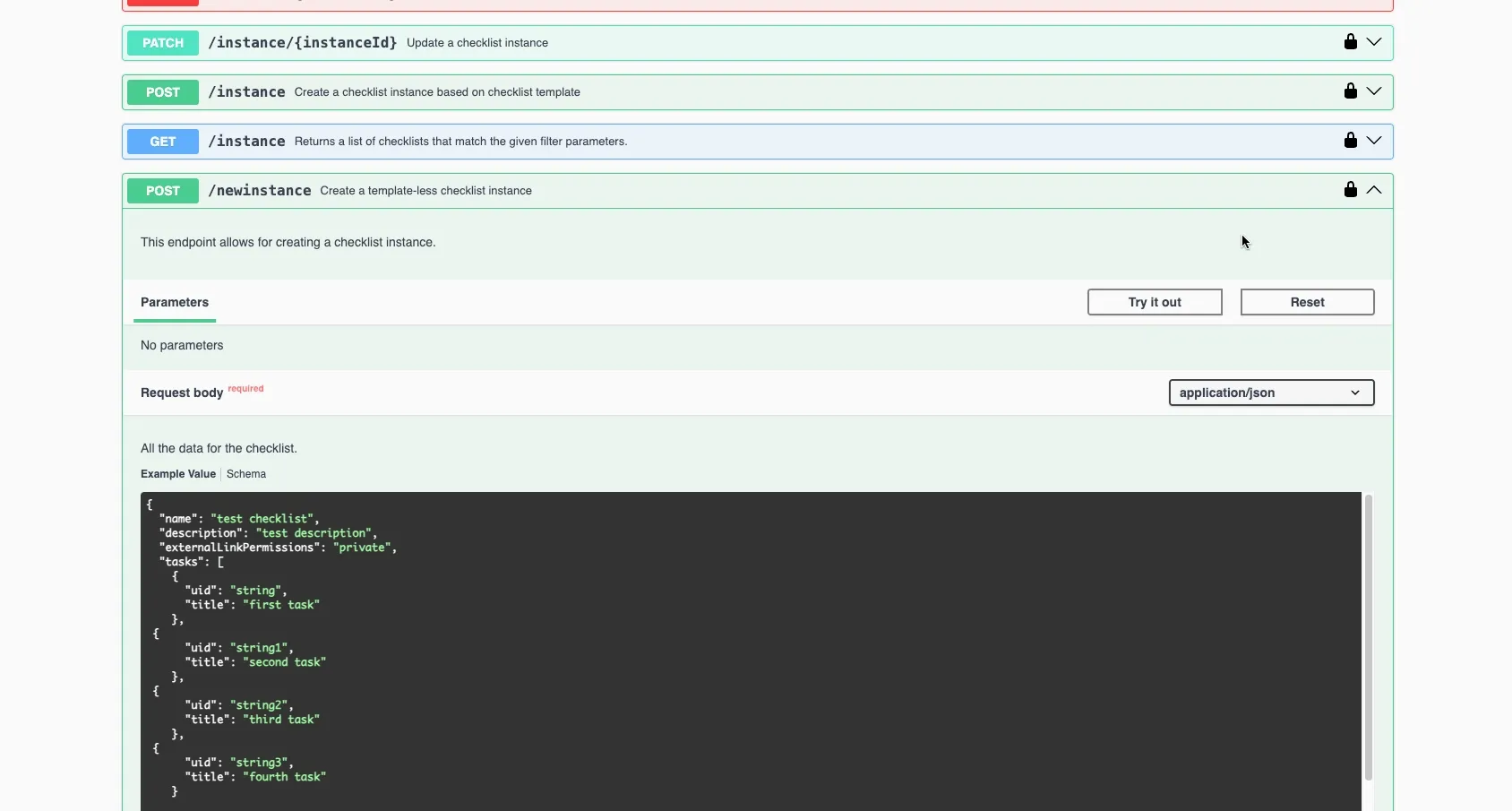1512x811 pixels.
Task: Expand the GET /instance endpoint chevron
Action: tap(1373, 141)
